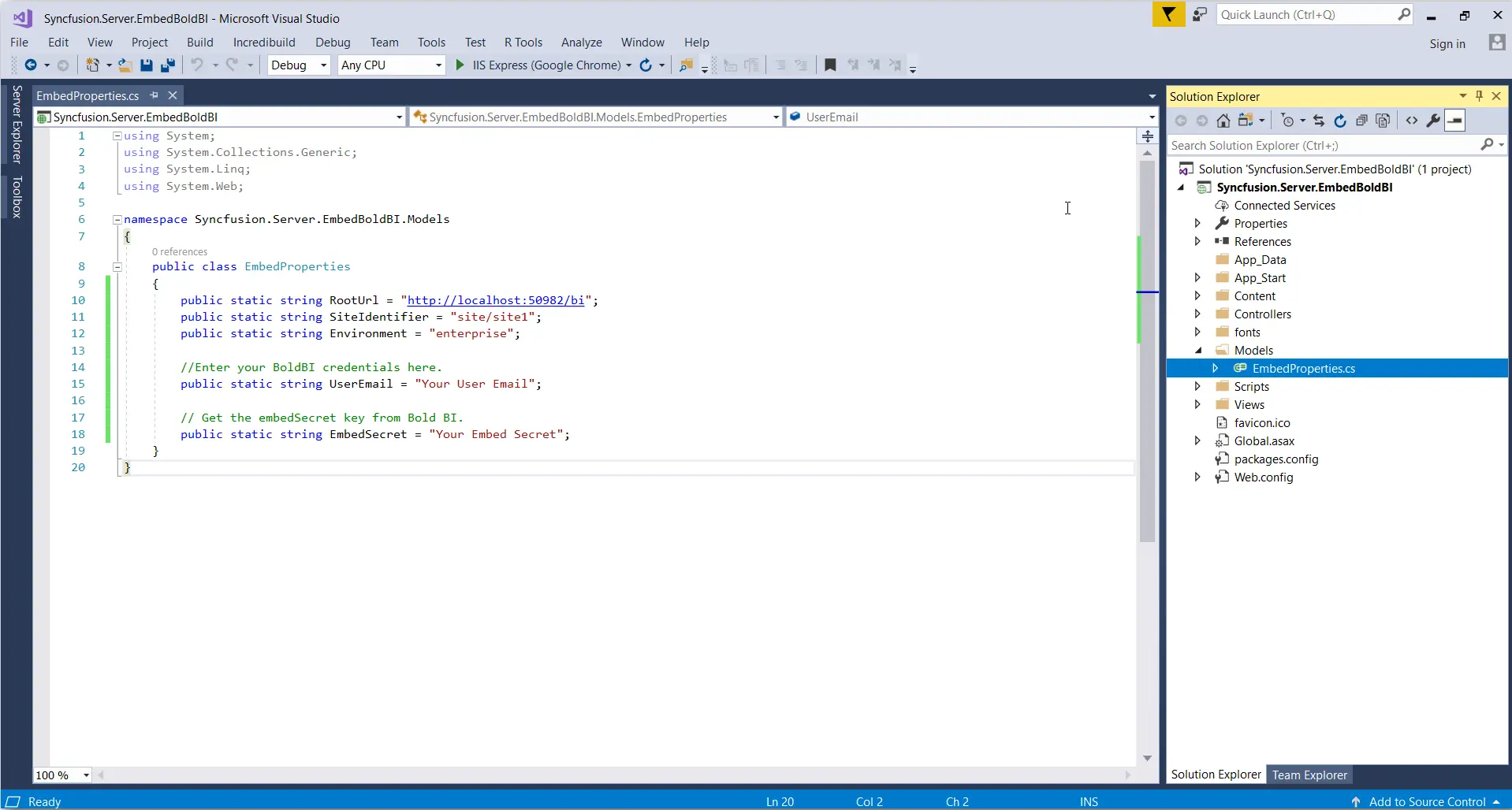The height and width of the screenshot is (810, 1512).
Task: Click the View Code angle-brackets icon
Action: pos(1411,121)
